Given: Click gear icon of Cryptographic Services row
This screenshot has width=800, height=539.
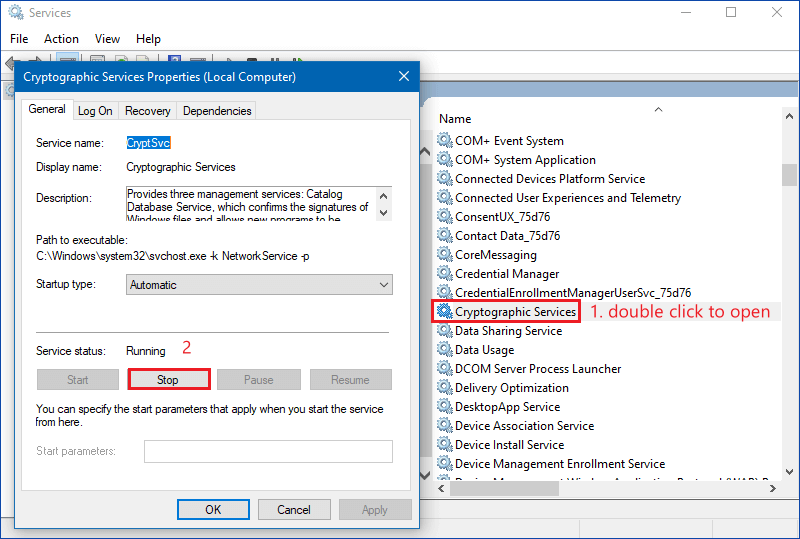Looking at the screenshot, I should point(445,311).
